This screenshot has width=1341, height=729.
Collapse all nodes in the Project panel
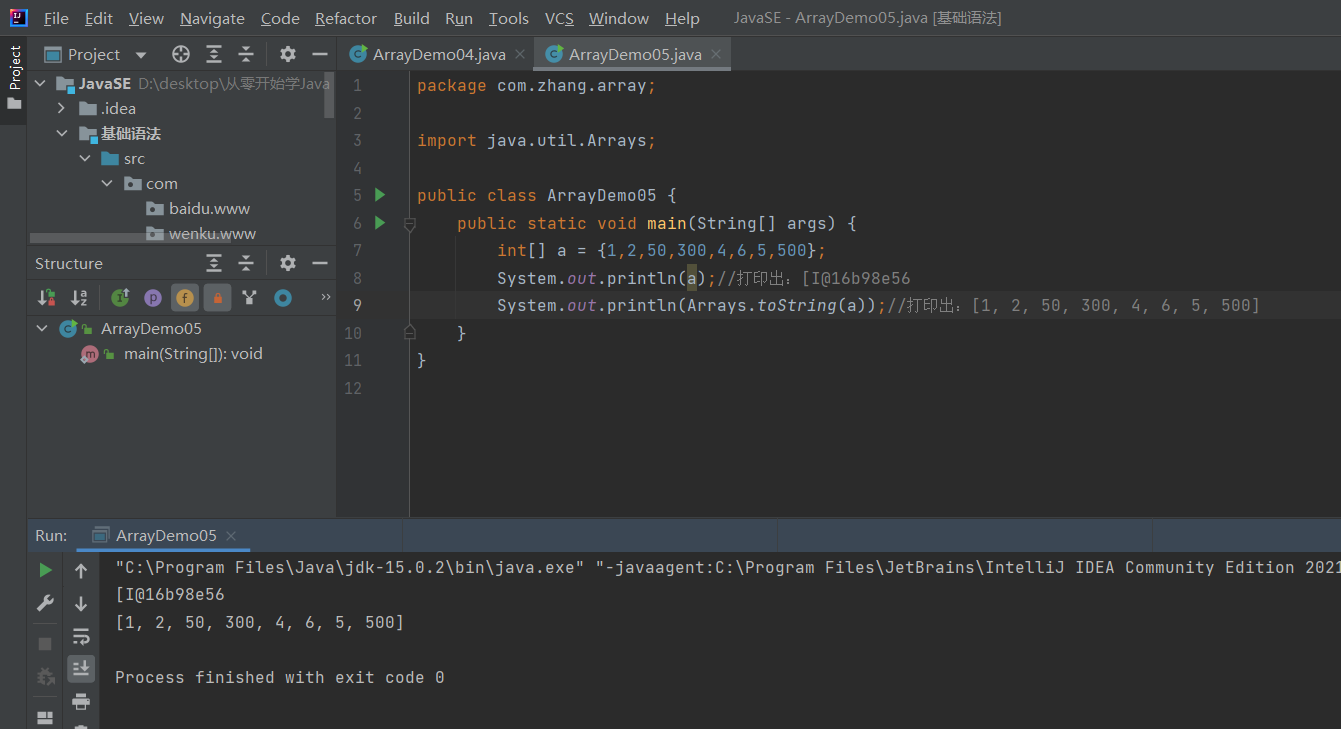click(246, 54)
